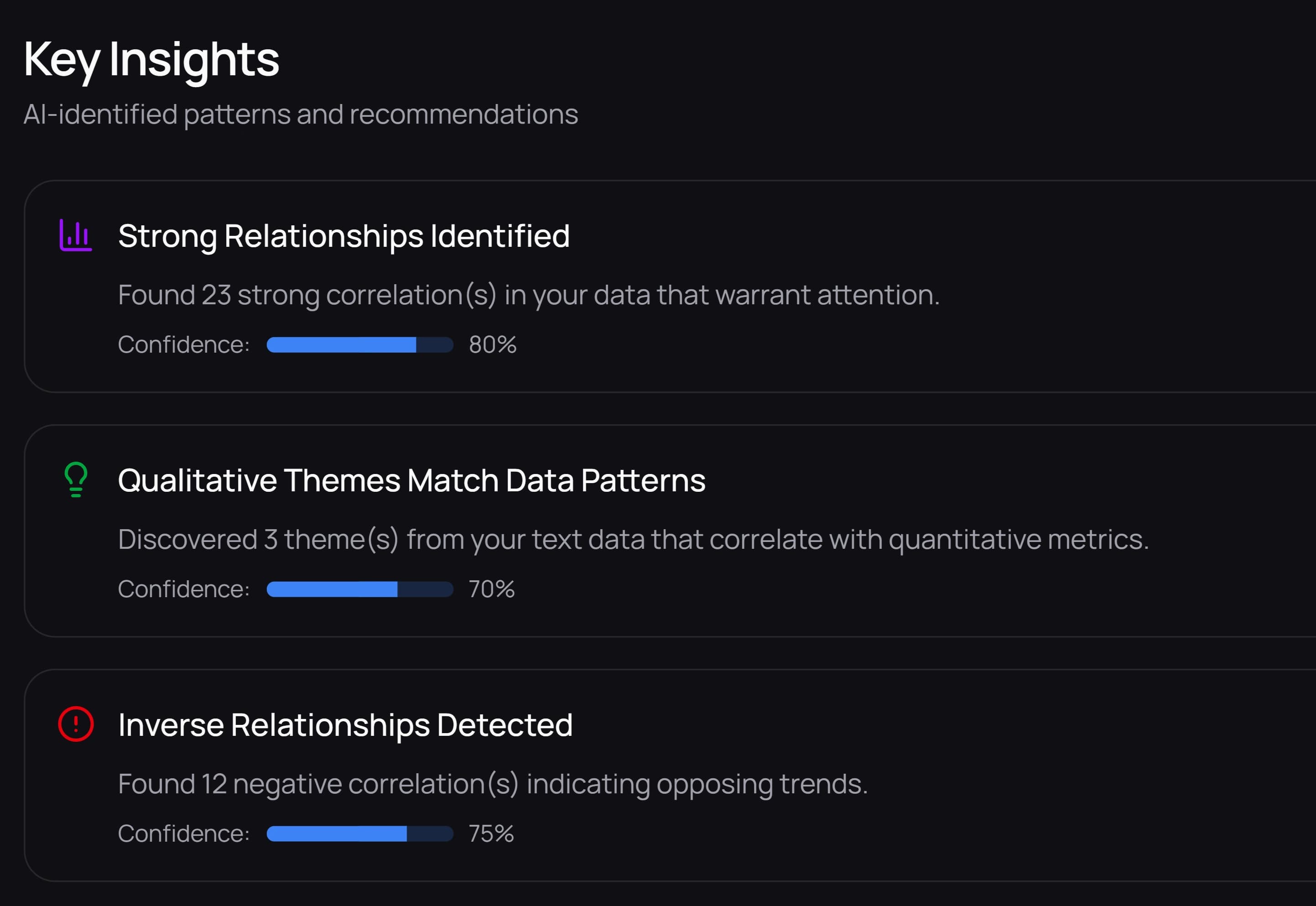Click the red alert circle icon
The width and height of the screenshot is (1316, 906).
[x=75, y=724]
